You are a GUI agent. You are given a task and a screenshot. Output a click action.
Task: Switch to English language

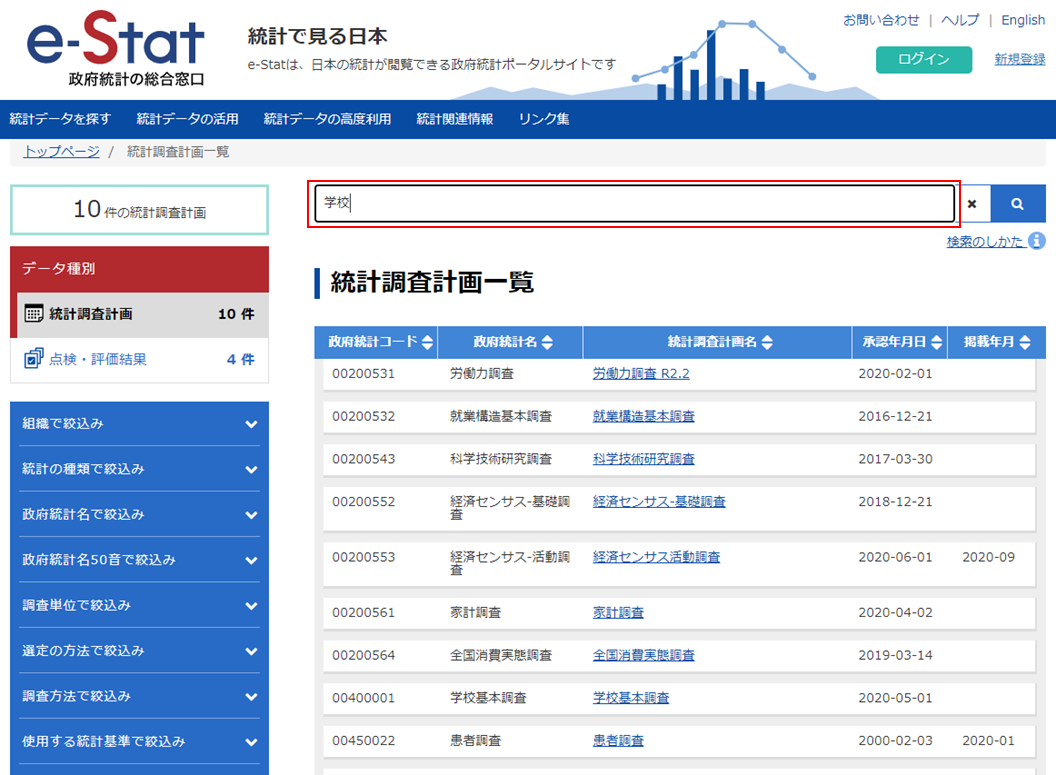[x=1023, y=20]
